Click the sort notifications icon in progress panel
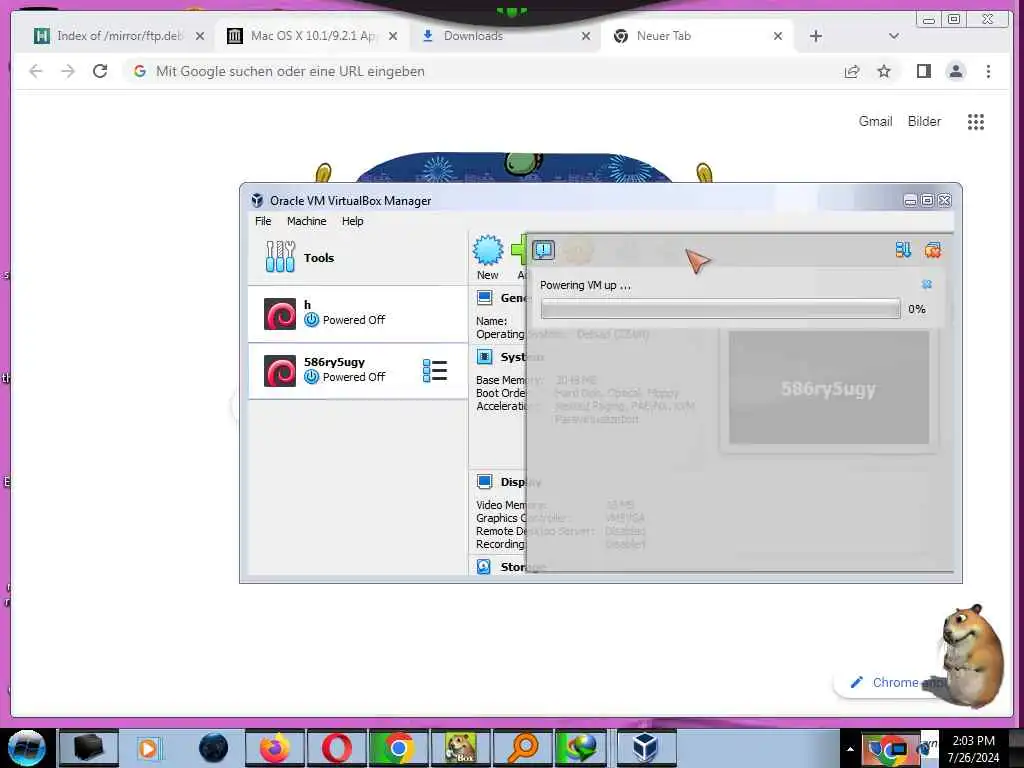Screen dimensions: 1024x768 pyautogui.click(x=903, y=250)
